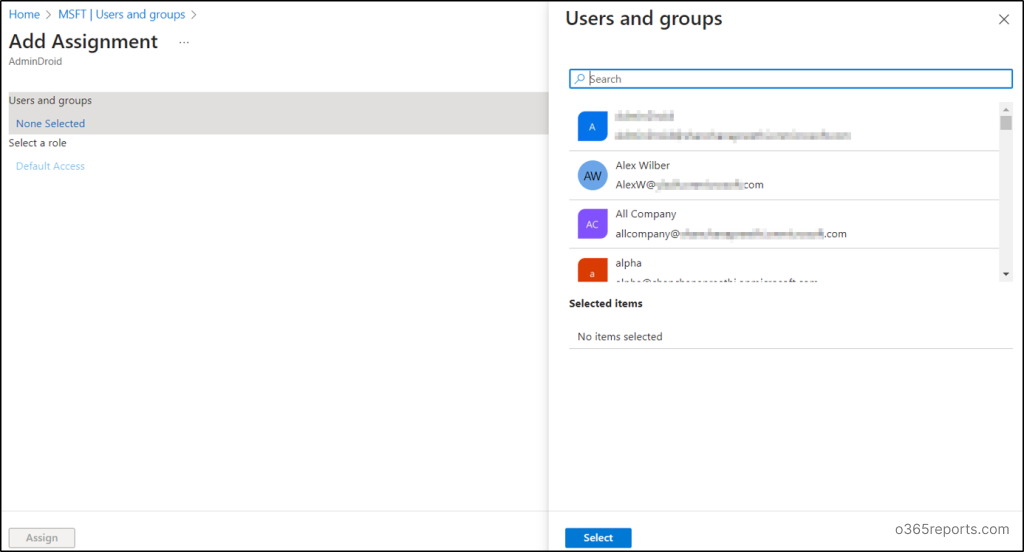This screenshot has height=552, width=1024.
Task: Select the blue A avatar entry
Action: click(x=592, y=127)
